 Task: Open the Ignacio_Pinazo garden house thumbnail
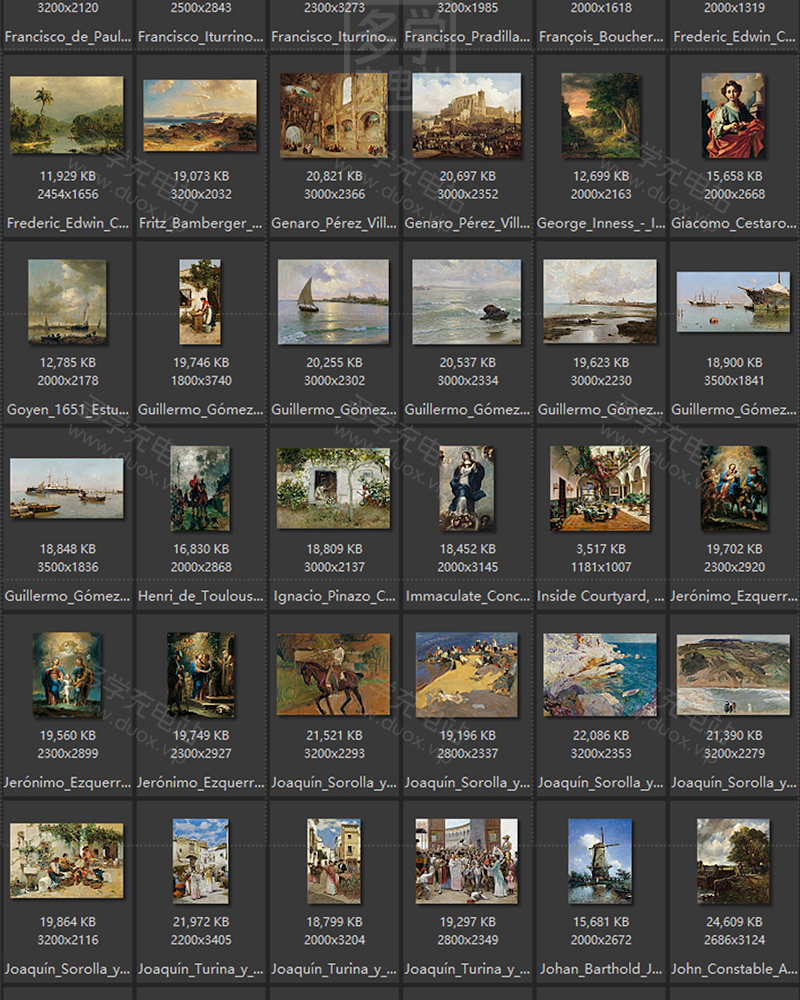pyautogui.click(x=333, y=488)
